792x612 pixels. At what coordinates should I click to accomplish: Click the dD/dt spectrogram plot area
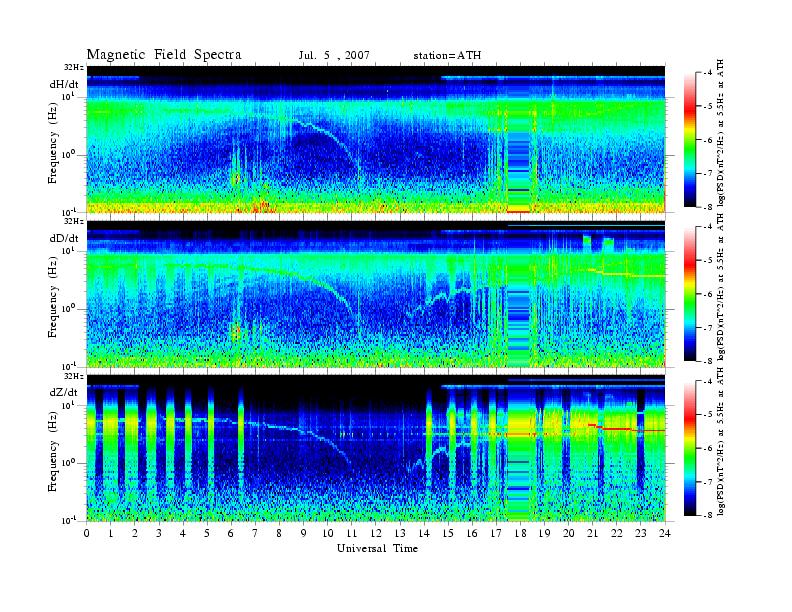tap(376, 294)
